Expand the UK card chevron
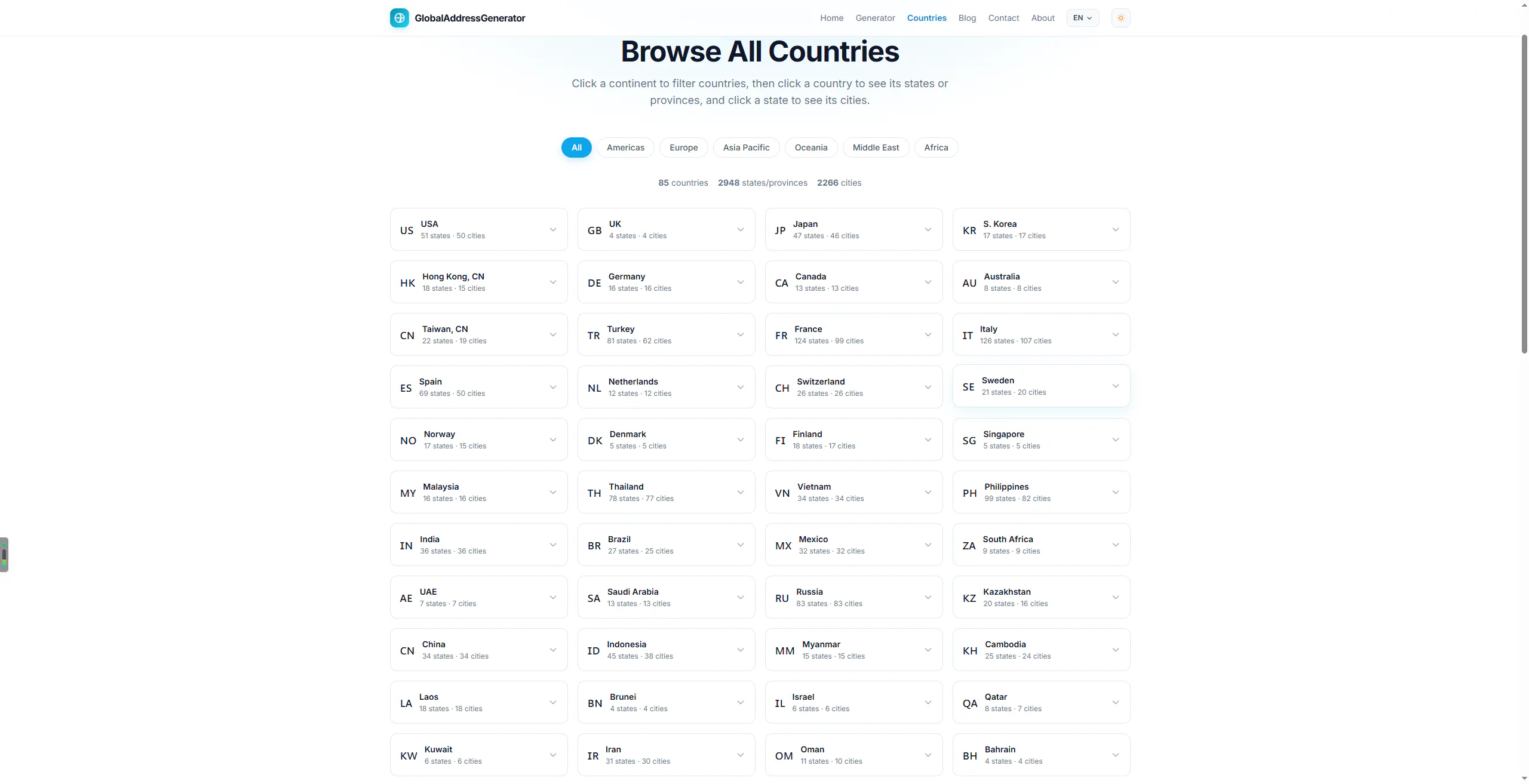This screenshot has height=784, width=1529. pyautogui.click(x=741, y=229)
